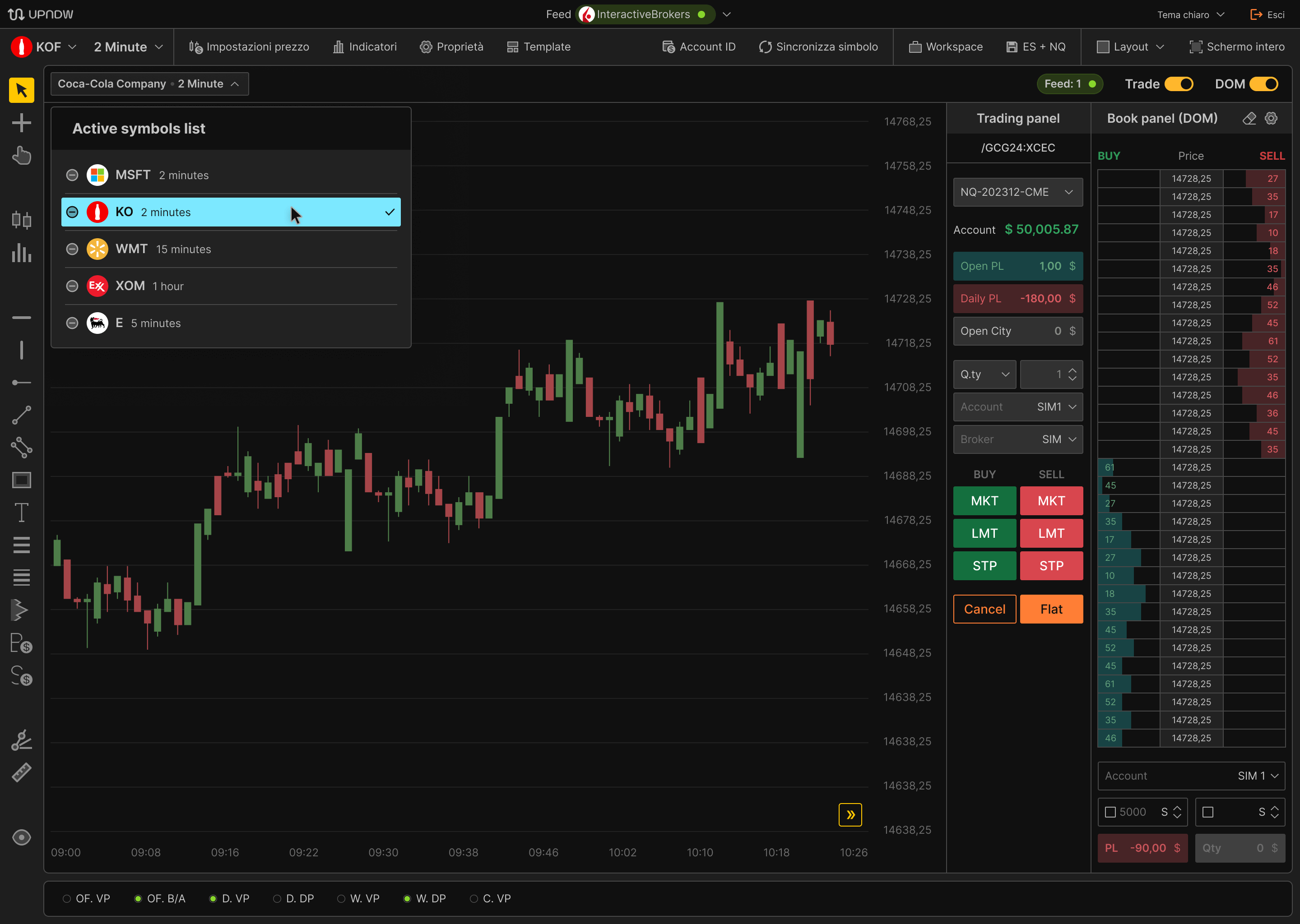
Task: Select the text annotation tool
Action: [x=22, y=513]
